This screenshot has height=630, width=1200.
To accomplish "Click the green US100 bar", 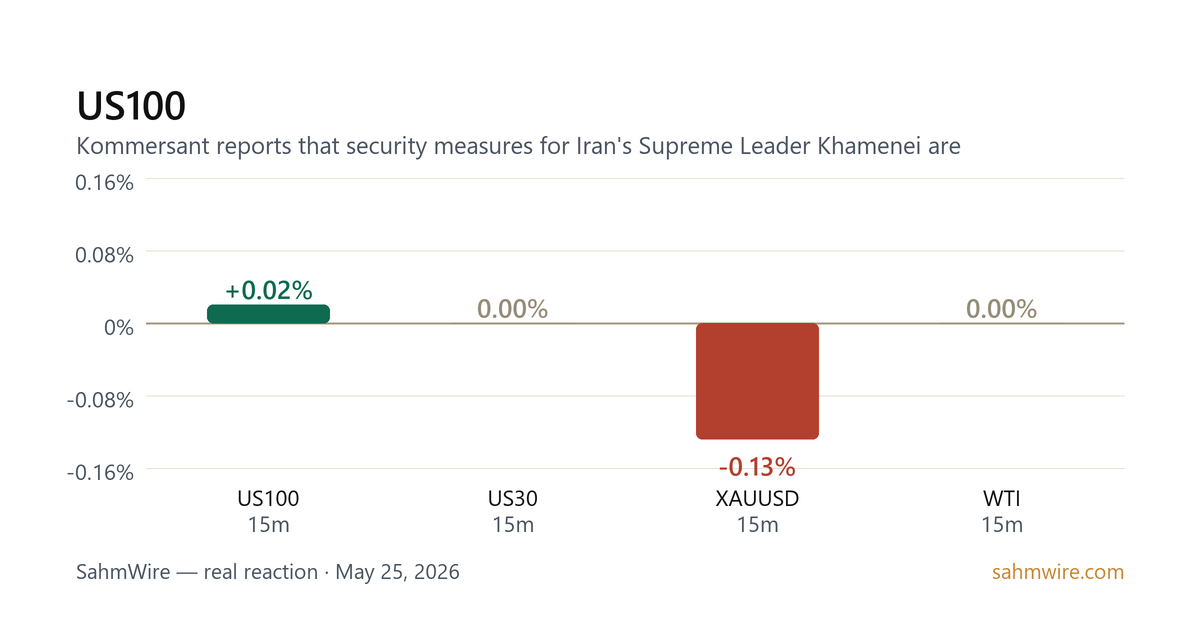I will point(268,314).
